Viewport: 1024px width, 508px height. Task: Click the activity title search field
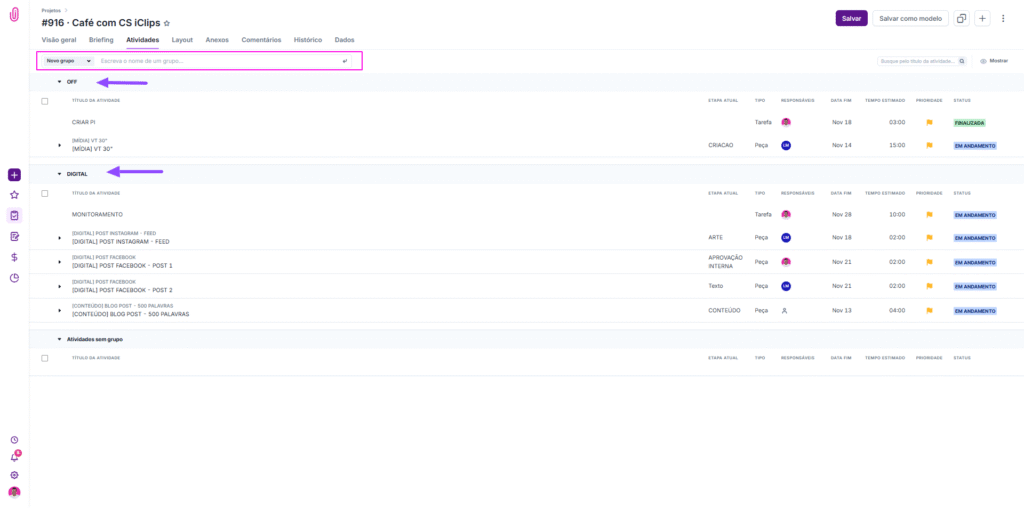(x=917, y=61)
